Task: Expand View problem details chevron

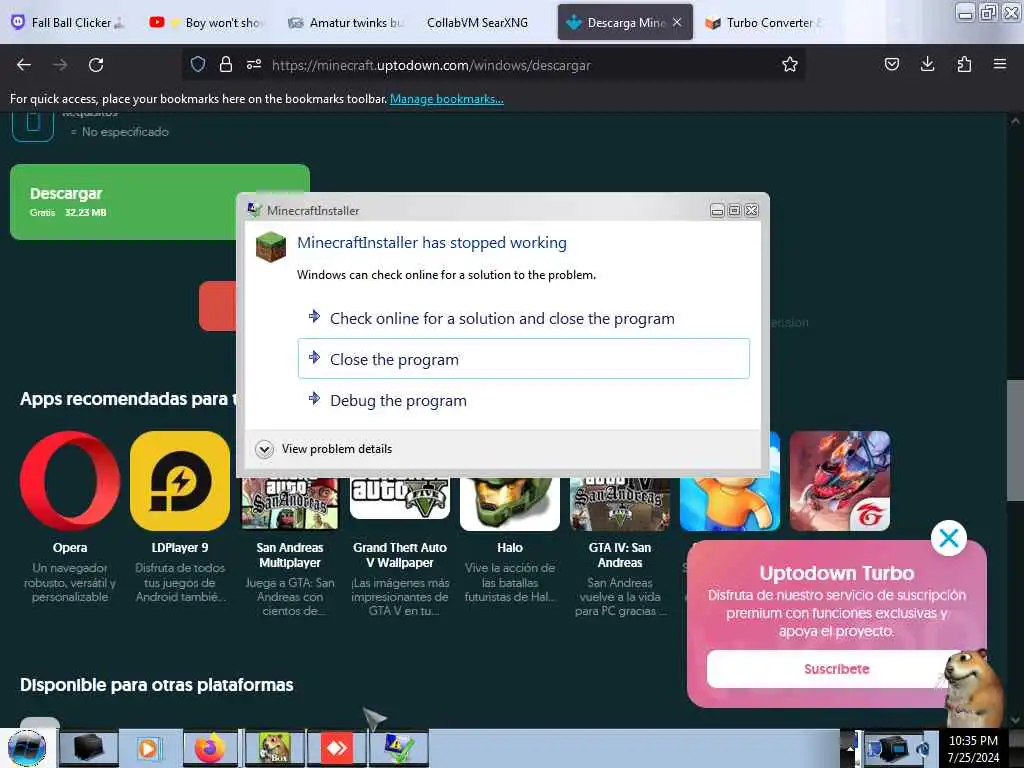Action: point(264,449)
